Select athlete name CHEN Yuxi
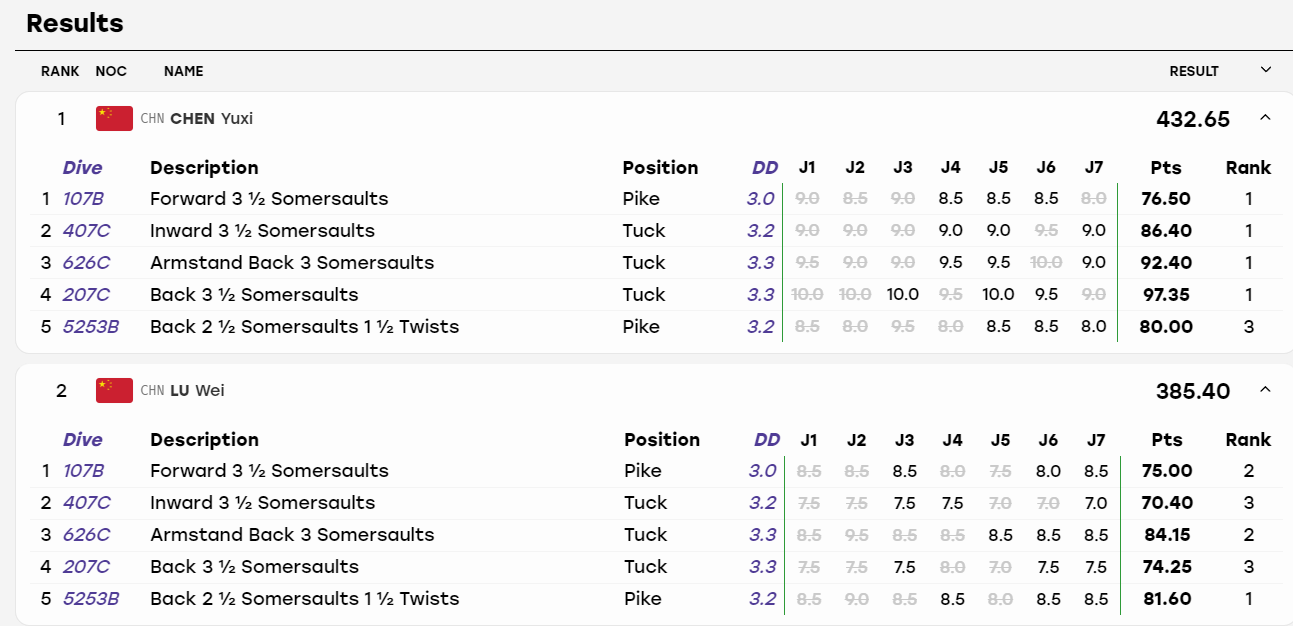This screenshot has width=1293, height=626. pos(211,118)
